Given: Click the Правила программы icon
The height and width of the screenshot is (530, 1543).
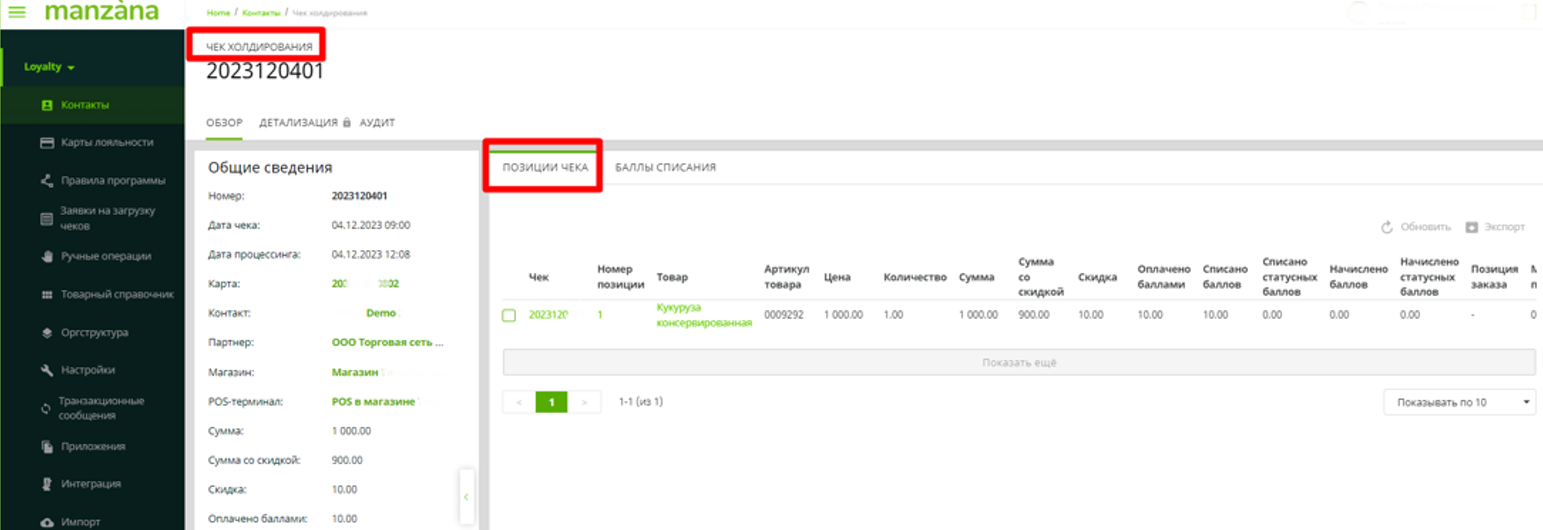Looking at the screenshot, I should (46, 181).
